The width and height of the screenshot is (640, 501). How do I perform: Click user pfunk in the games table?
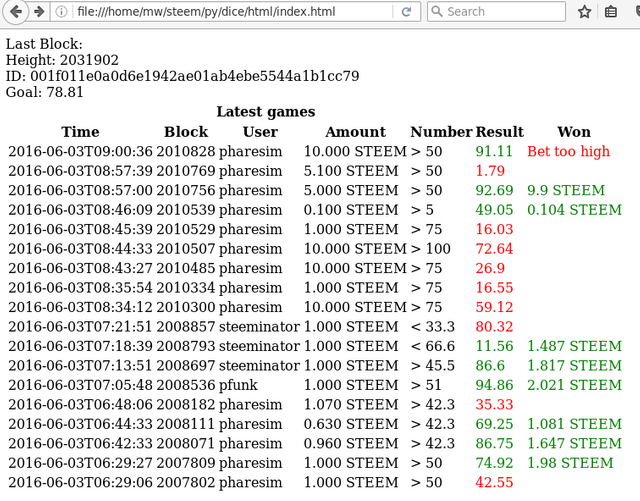(238, 385)
